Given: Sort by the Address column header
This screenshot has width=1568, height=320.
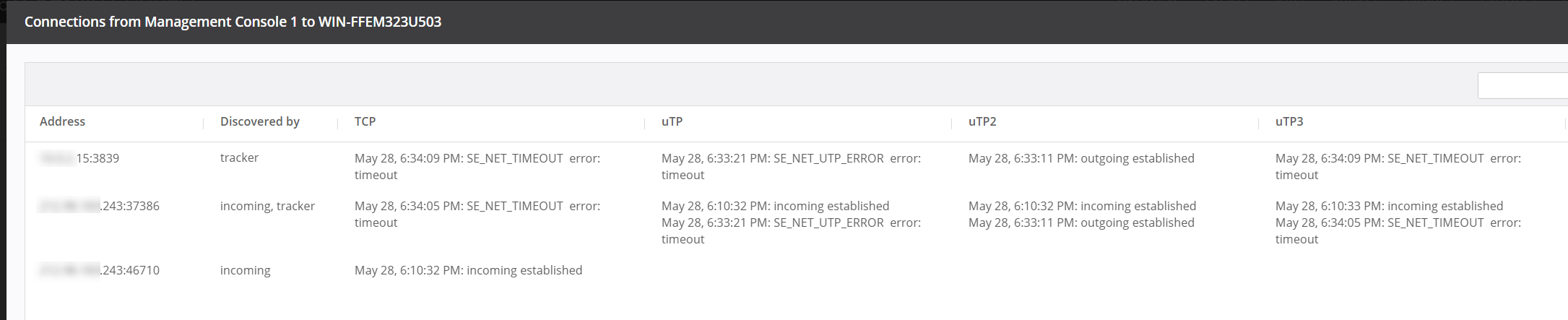Looking at the screenshot, I should pos(63,121).
